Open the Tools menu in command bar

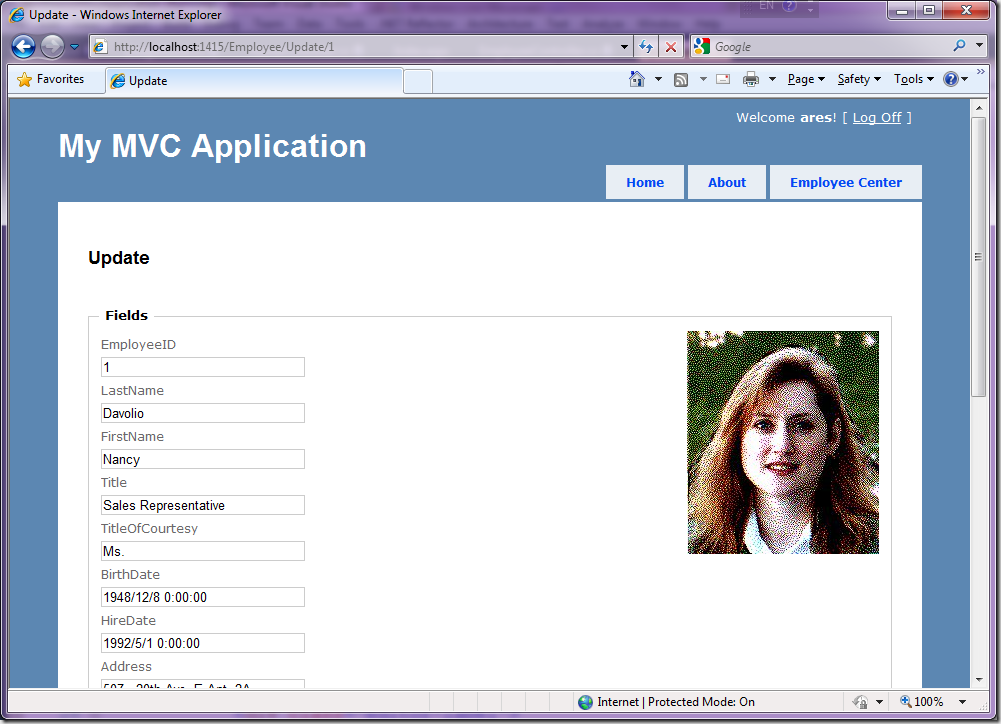[913, 80]
